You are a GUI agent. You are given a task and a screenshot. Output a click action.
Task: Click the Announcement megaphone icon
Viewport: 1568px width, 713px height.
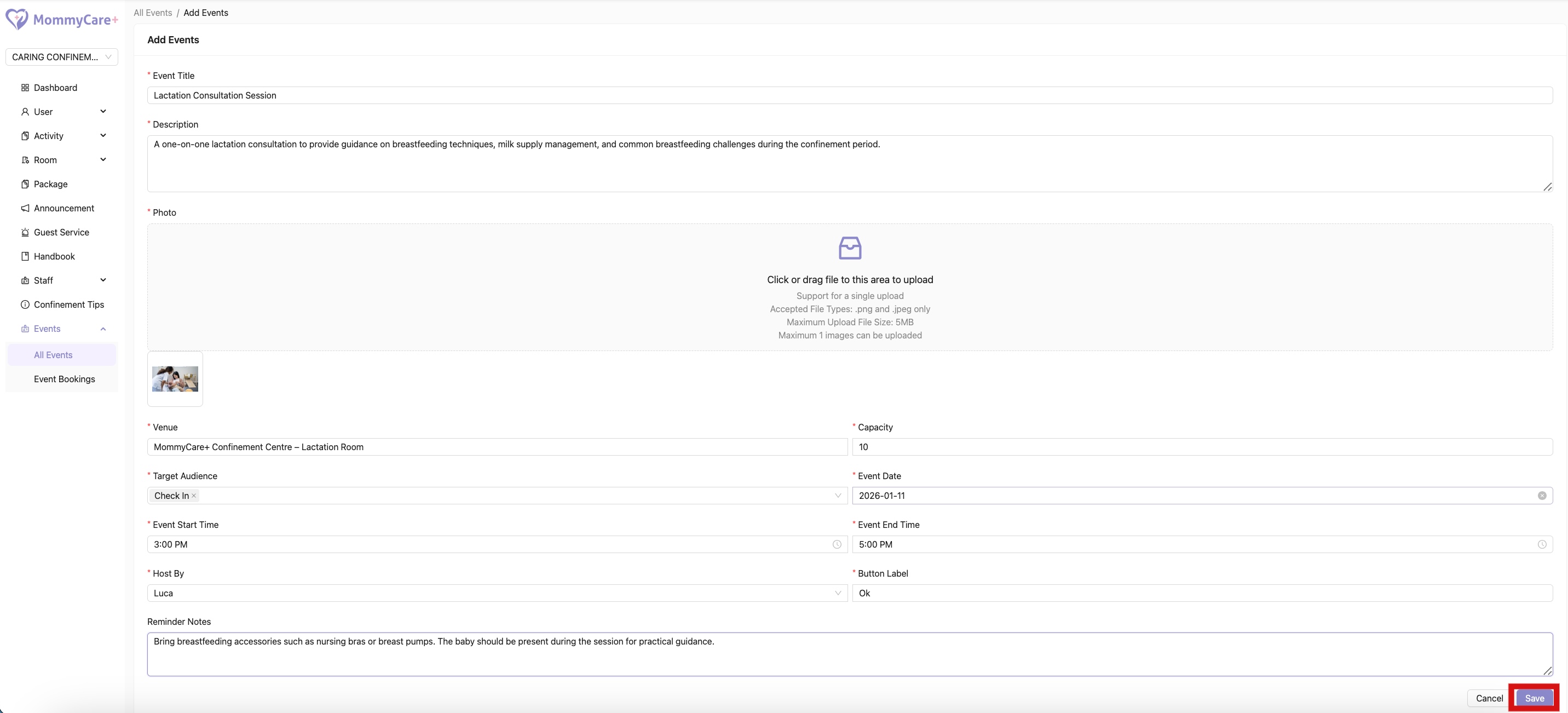pos(25,208)
